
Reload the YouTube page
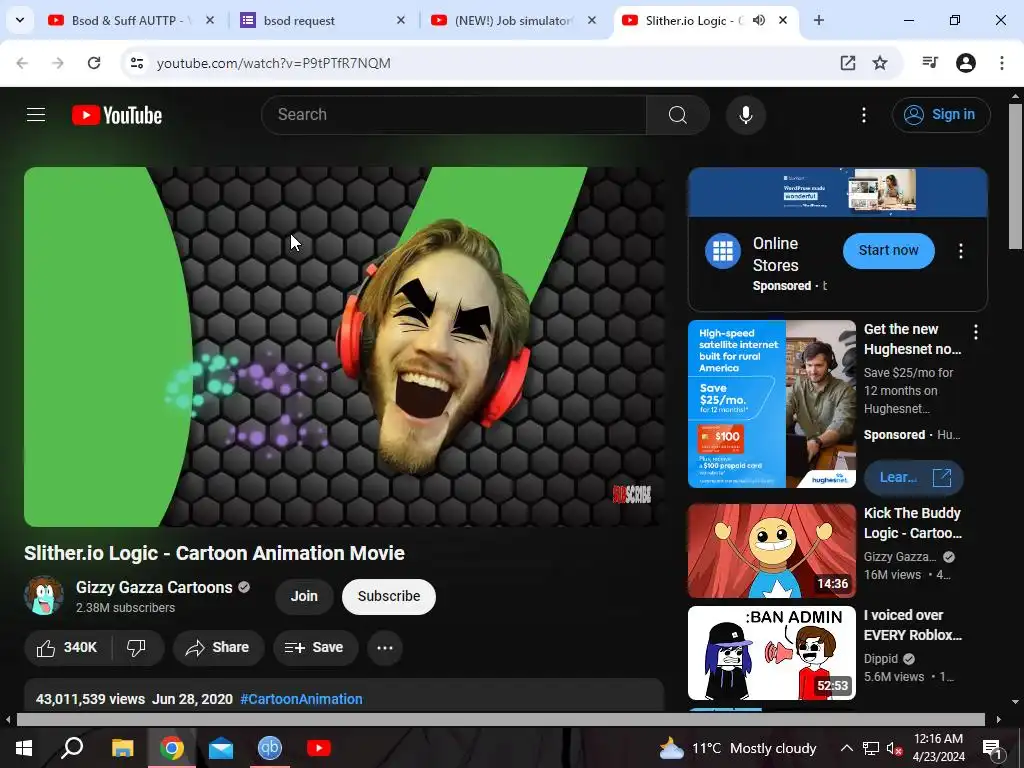click(x=94, y=63)
